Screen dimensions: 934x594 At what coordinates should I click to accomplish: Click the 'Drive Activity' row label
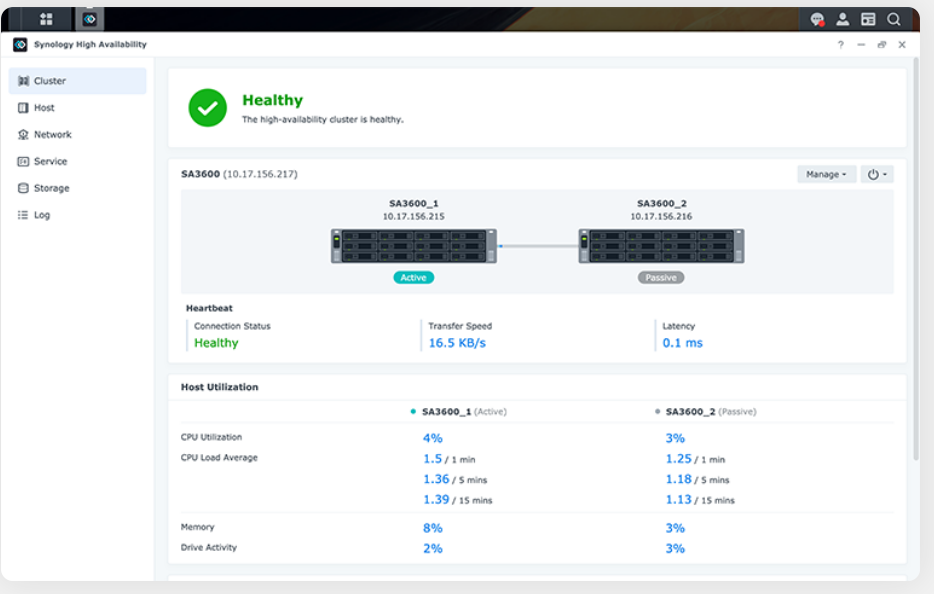pos(208,548)
